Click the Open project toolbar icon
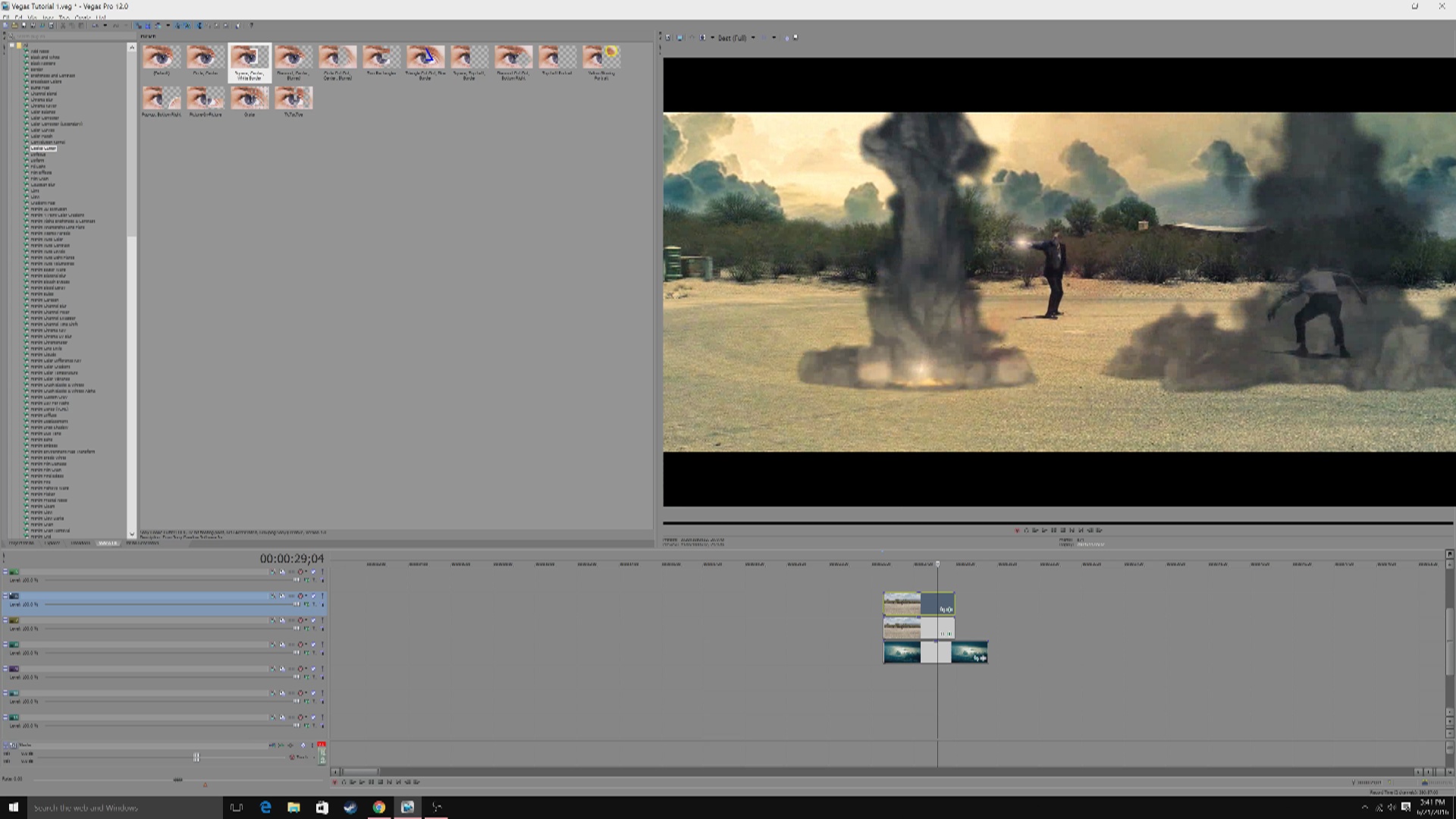The width and height of the screenshot is (1456, 819). (14, 25)
